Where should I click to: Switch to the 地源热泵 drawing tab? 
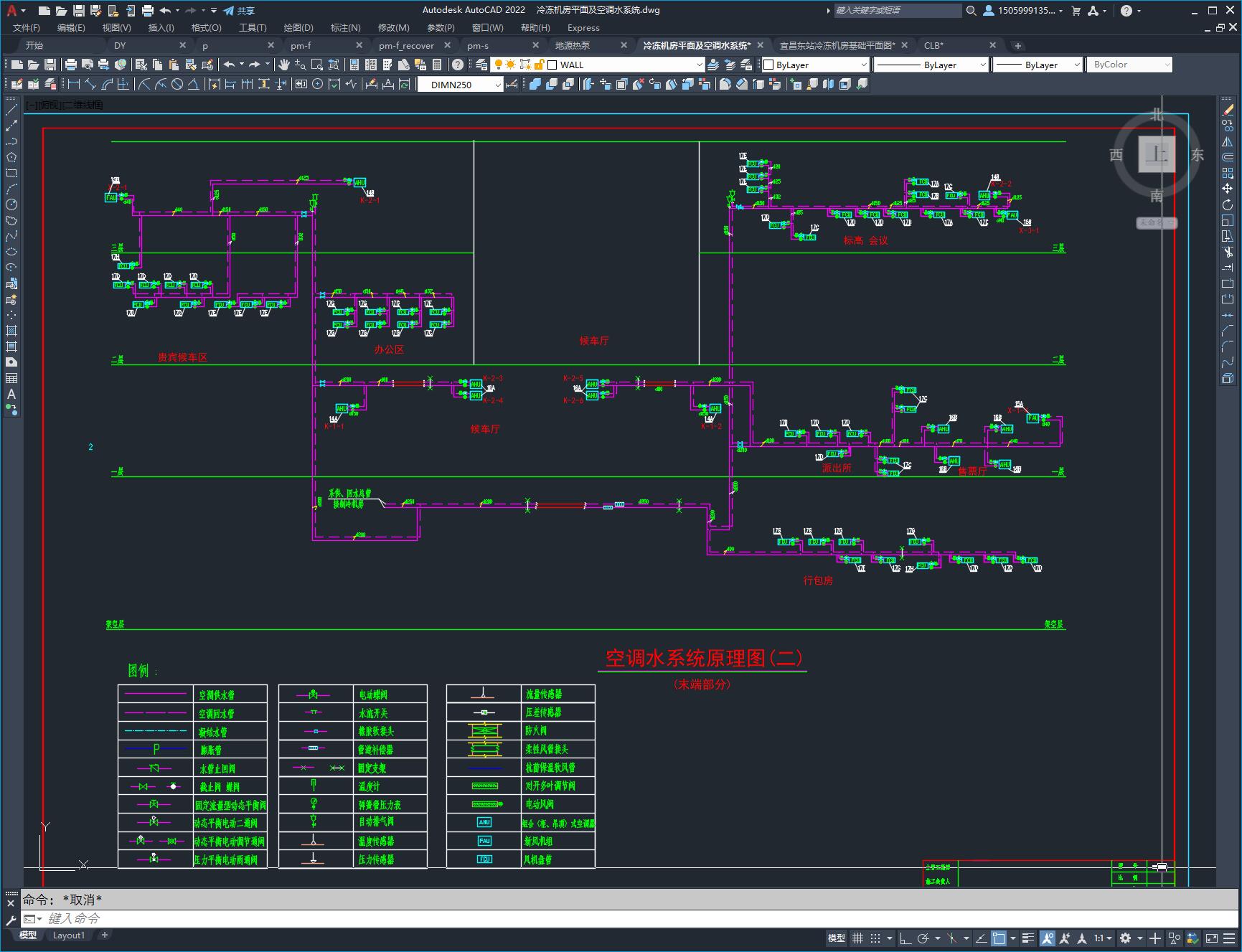(x=573, y=45)
